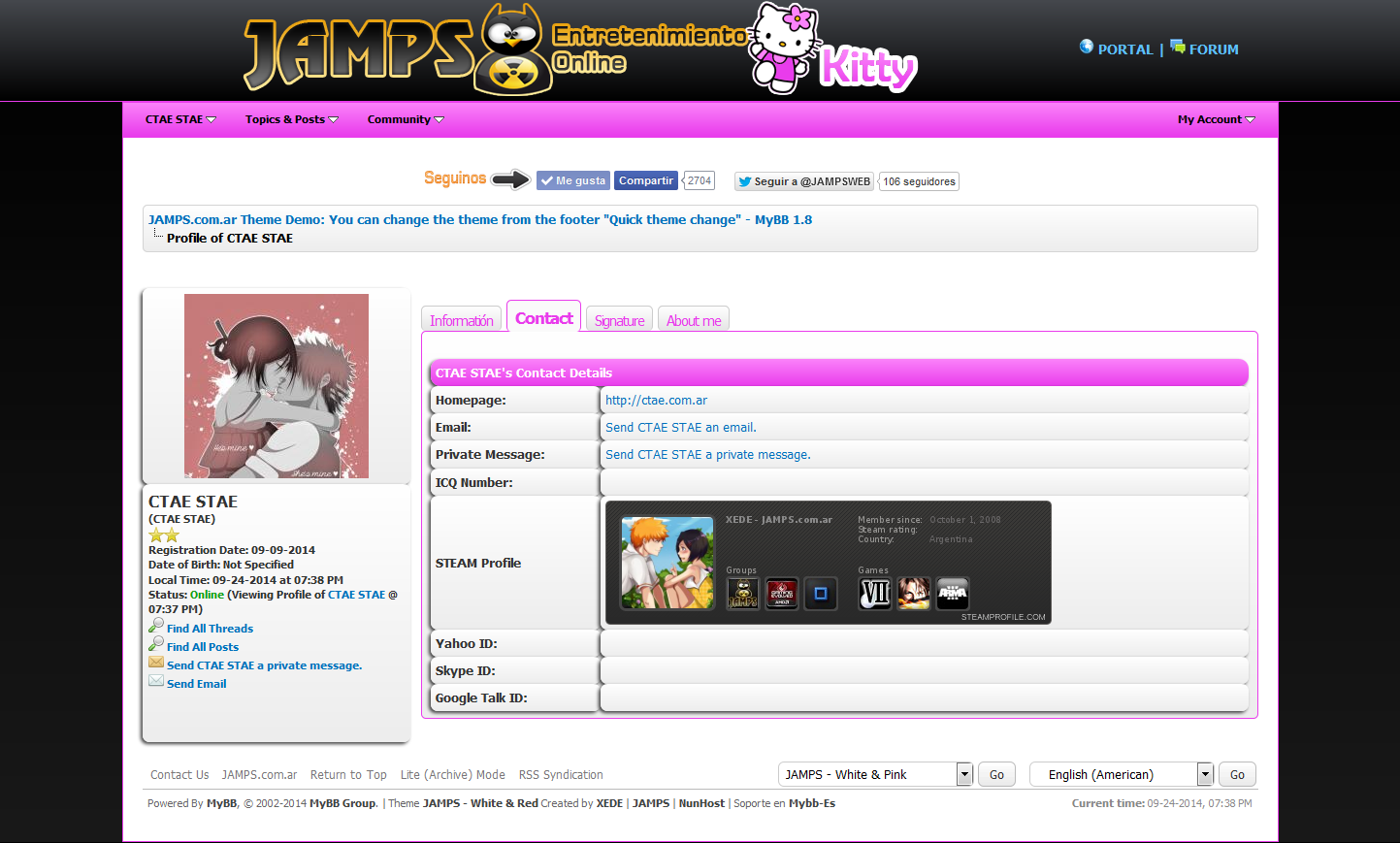Click the Twitter bird follow icon

pos(744,181)
